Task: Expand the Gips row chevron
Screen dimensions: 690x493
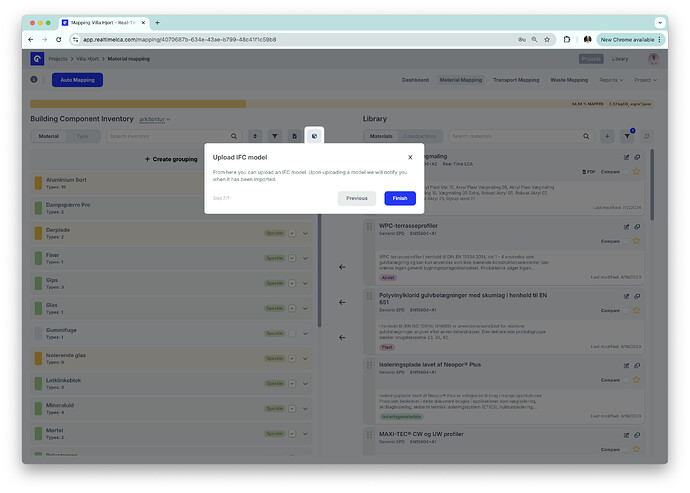Action: click(x=305, y=283)
